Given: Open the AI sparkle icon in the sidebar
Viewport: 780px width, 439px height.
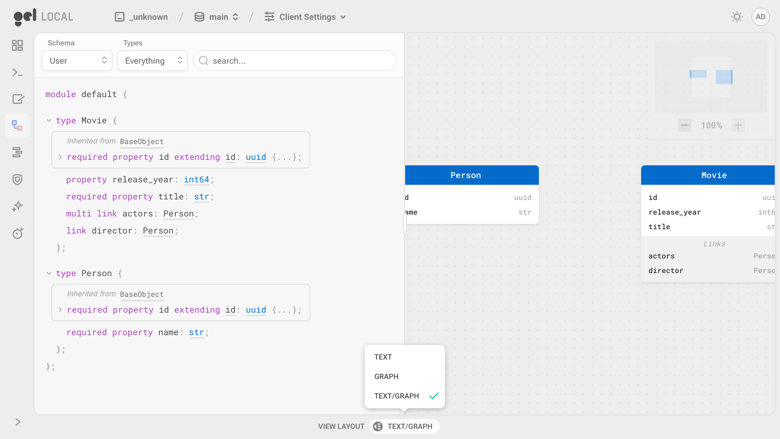Looking at the screenshot, I should 17,206.
